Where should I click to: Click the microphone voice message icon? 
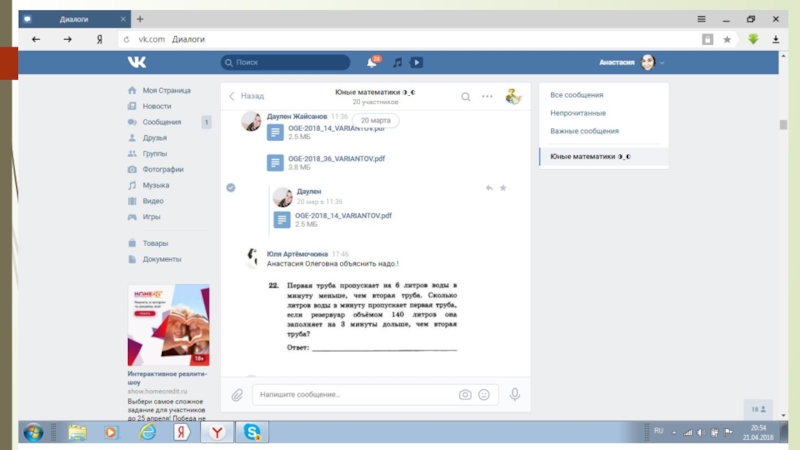(x=515, y=395)
